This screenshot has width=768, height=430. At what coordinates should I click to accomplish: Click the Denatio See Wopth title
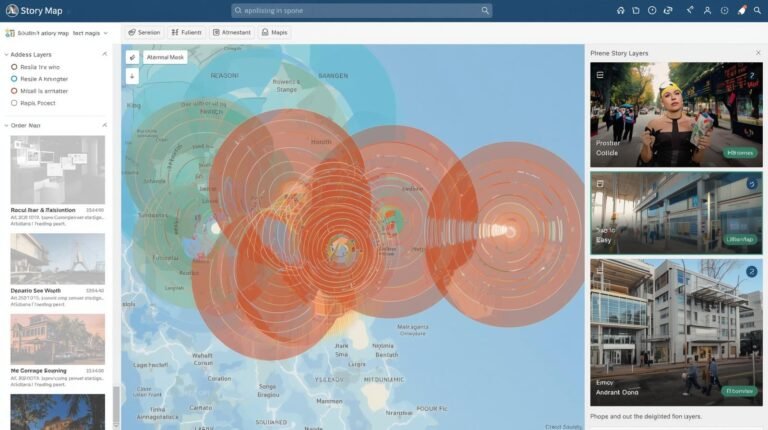click(x=36, y=290)
